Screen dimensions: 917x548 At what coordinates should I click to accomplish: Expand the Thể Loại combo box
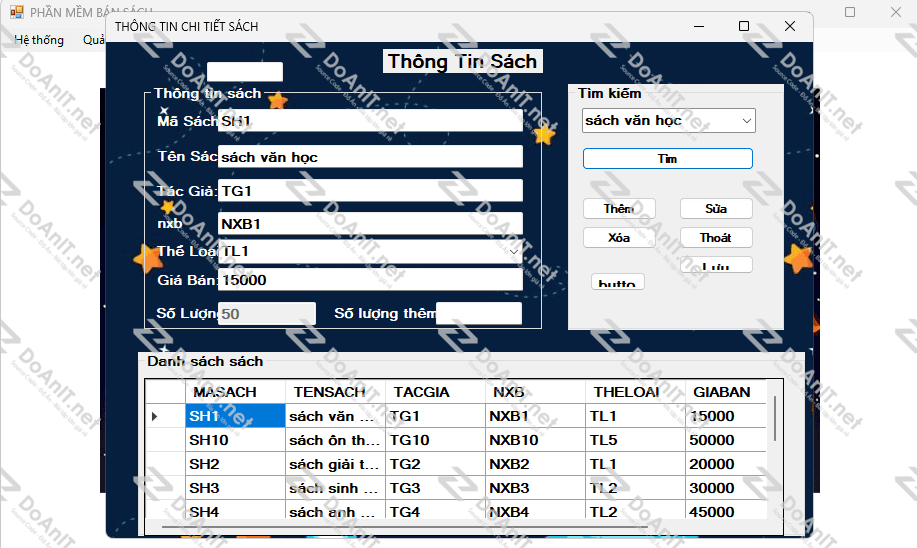pyautogui.click(x=513, y=251)
